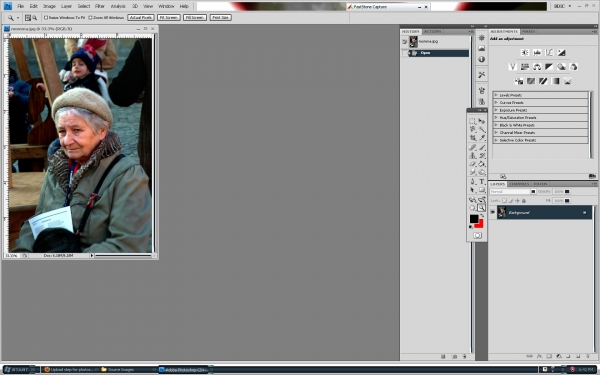Open the File menu

21,6
